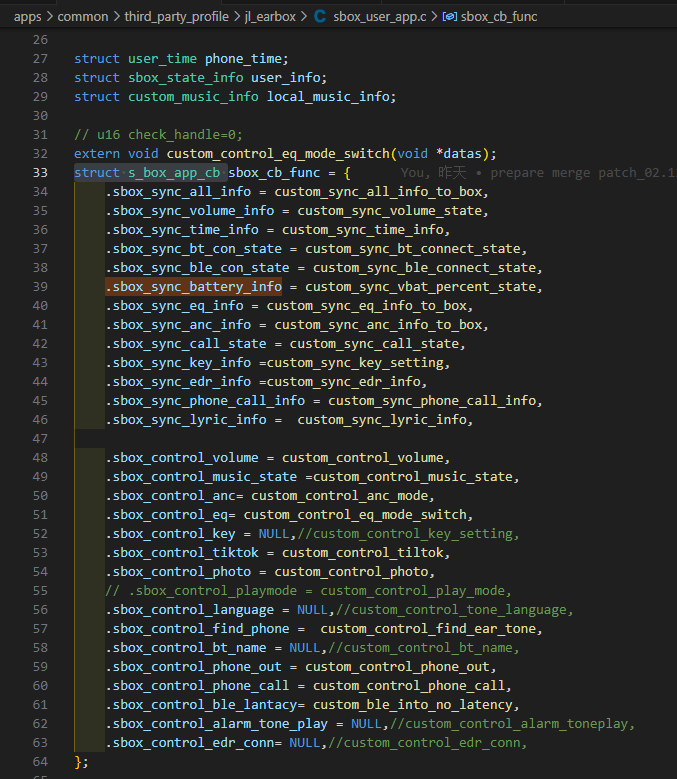
Task: Click '.sbox_sync_edr_info' member
Action: click(x=178, y=382)
